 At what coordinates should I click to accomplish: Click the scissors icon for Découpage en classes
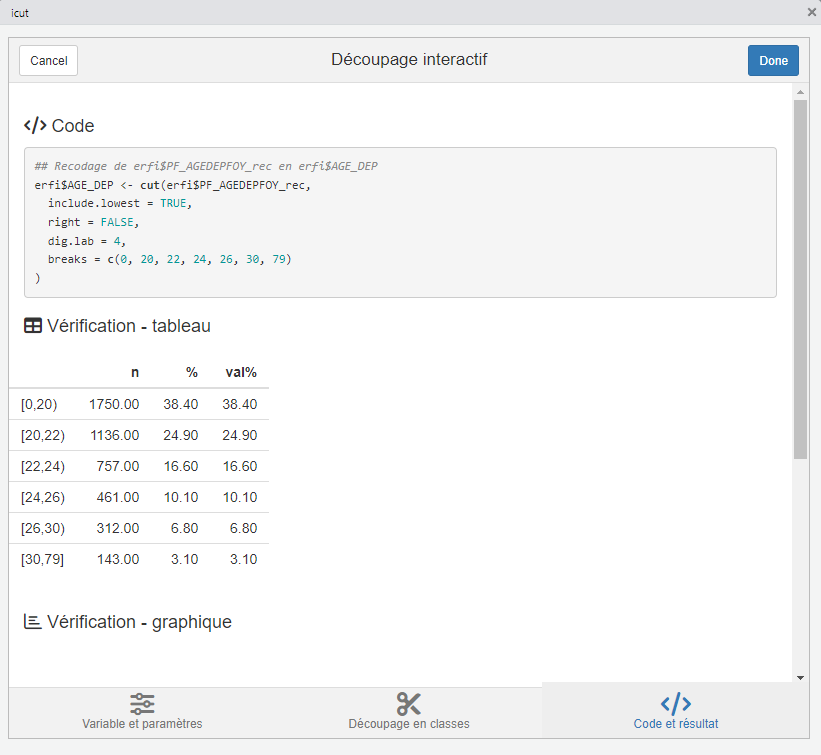(x=408, y=703)
